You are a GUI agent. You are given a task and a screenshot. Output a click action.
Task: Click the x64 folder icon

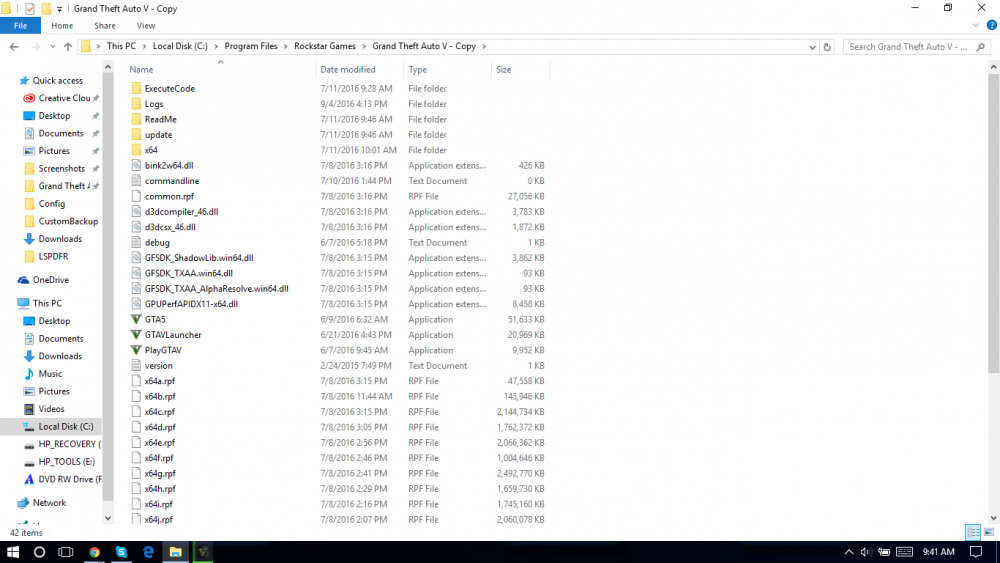click(x=136, y=150)
